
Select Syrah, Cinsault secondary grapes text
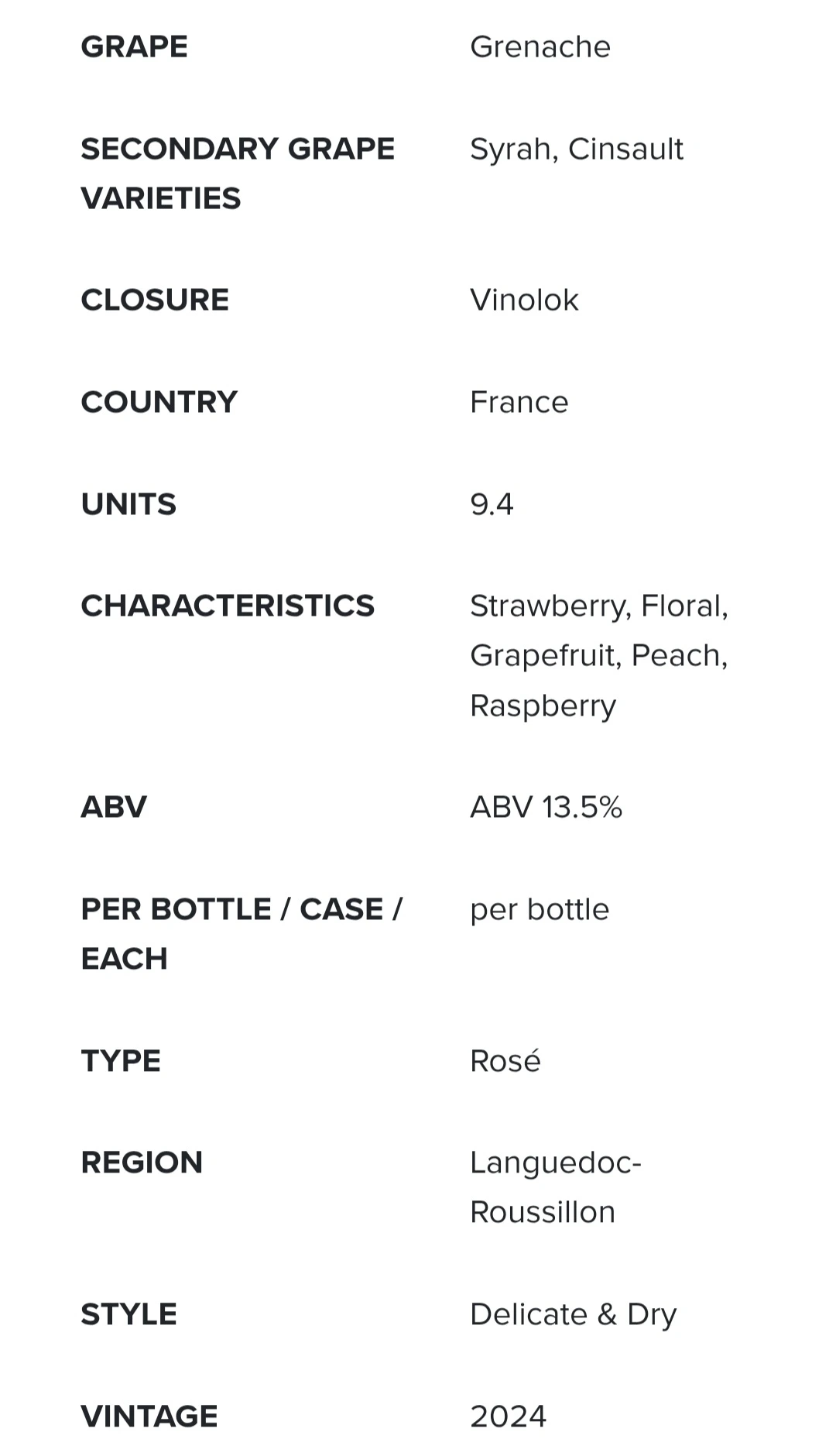coord(577,149)
